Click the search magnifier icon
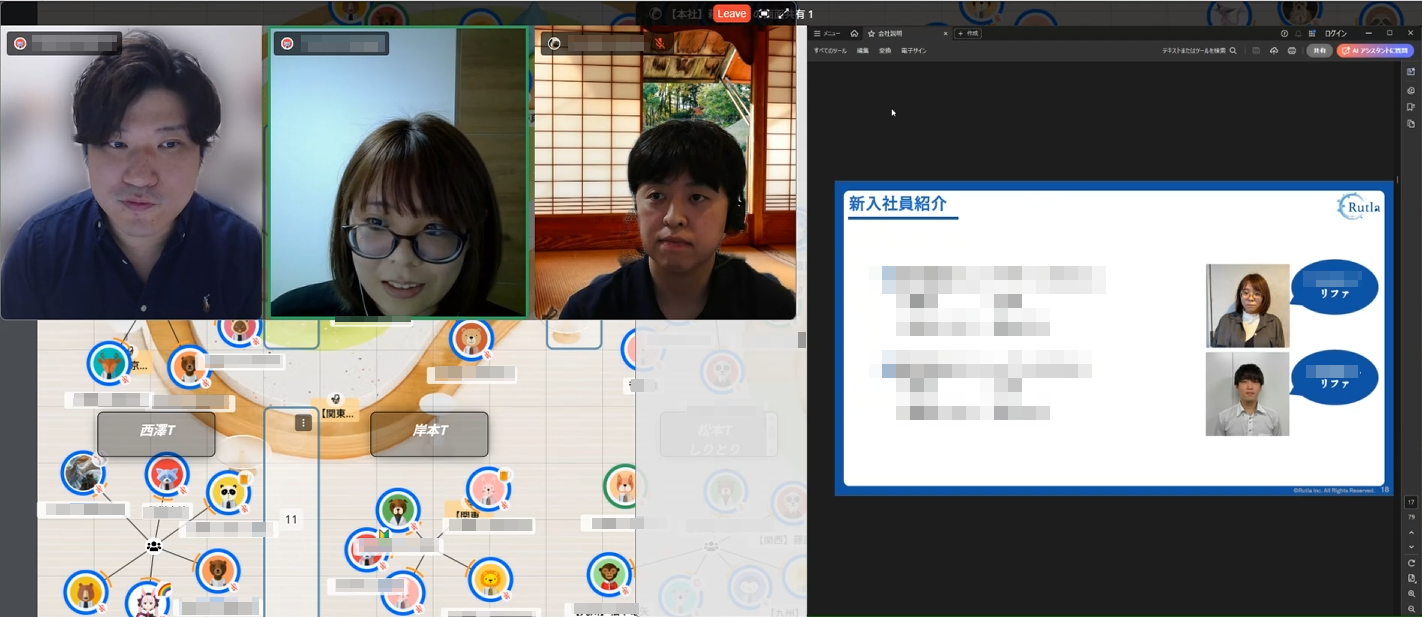The width and height of the screenshot is (1422, 617). coord(1233,50)
